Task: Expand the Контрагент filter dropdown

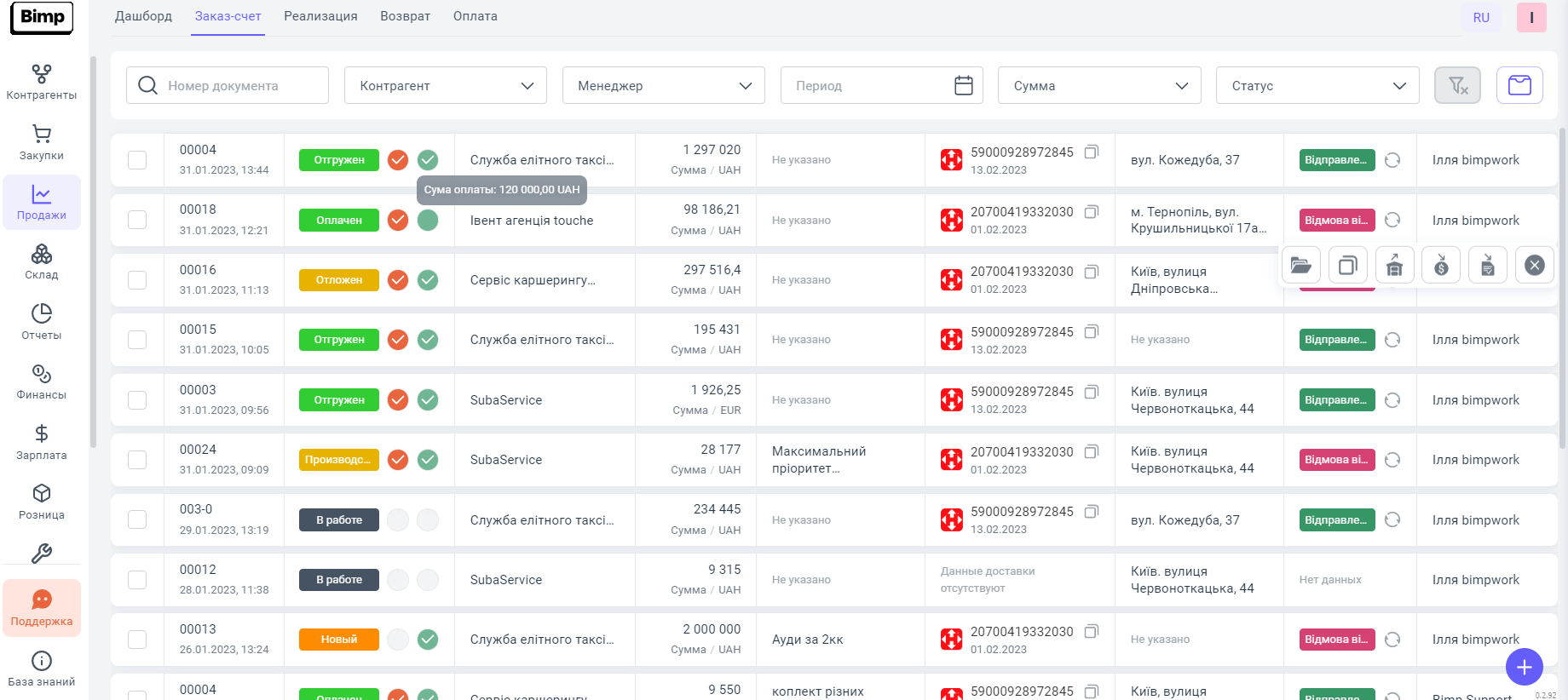Action: (x=445, y=85)
